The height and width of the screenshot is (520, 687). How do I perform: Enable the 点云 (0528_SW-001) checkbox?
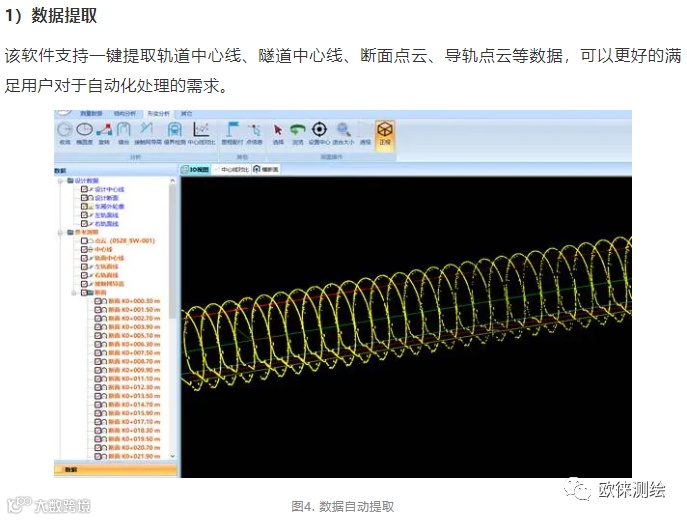(x=84, y=241)
